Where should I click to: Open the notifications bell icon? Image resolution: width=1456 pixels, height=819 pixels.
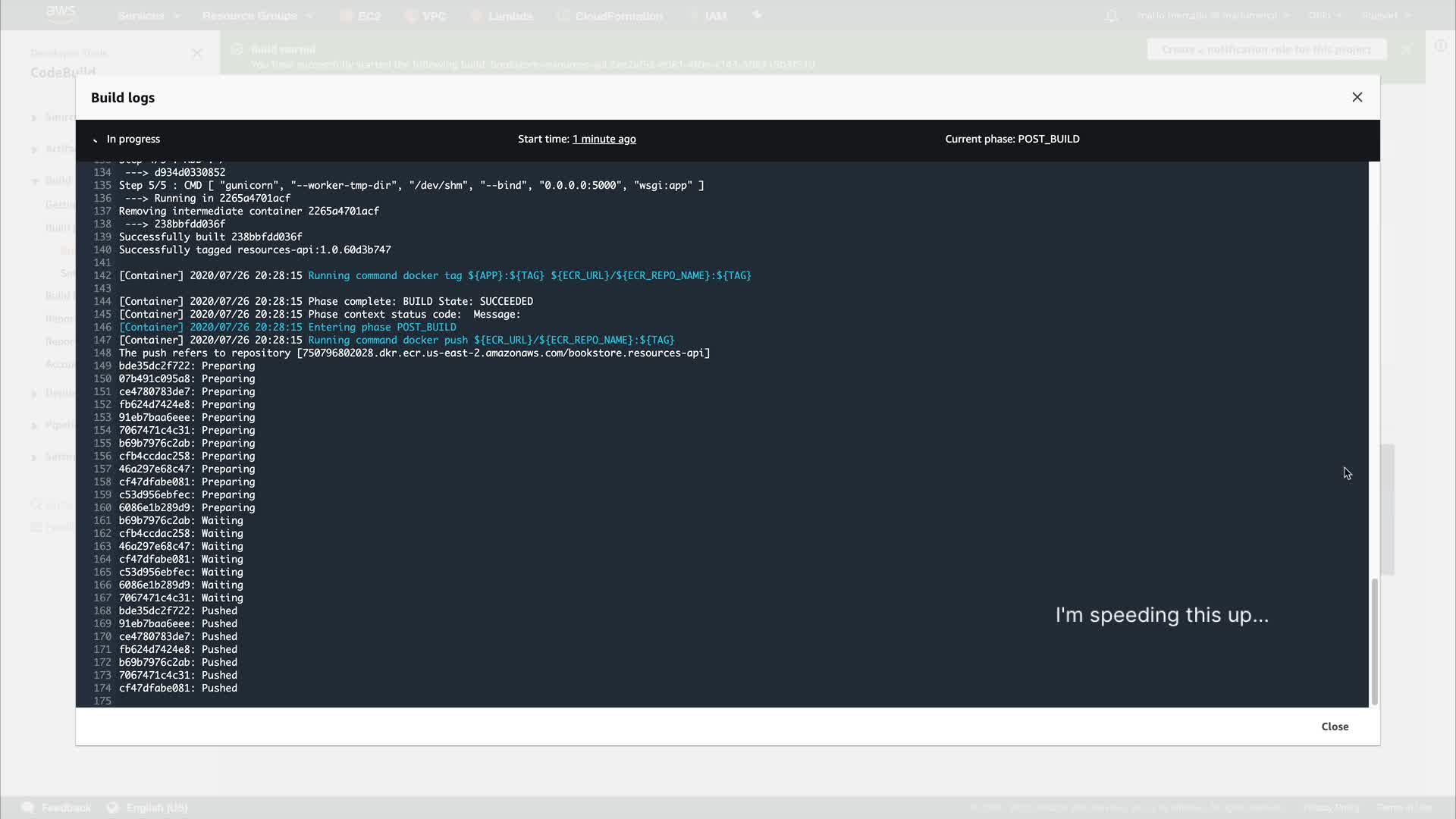(x=1111, y=16)
